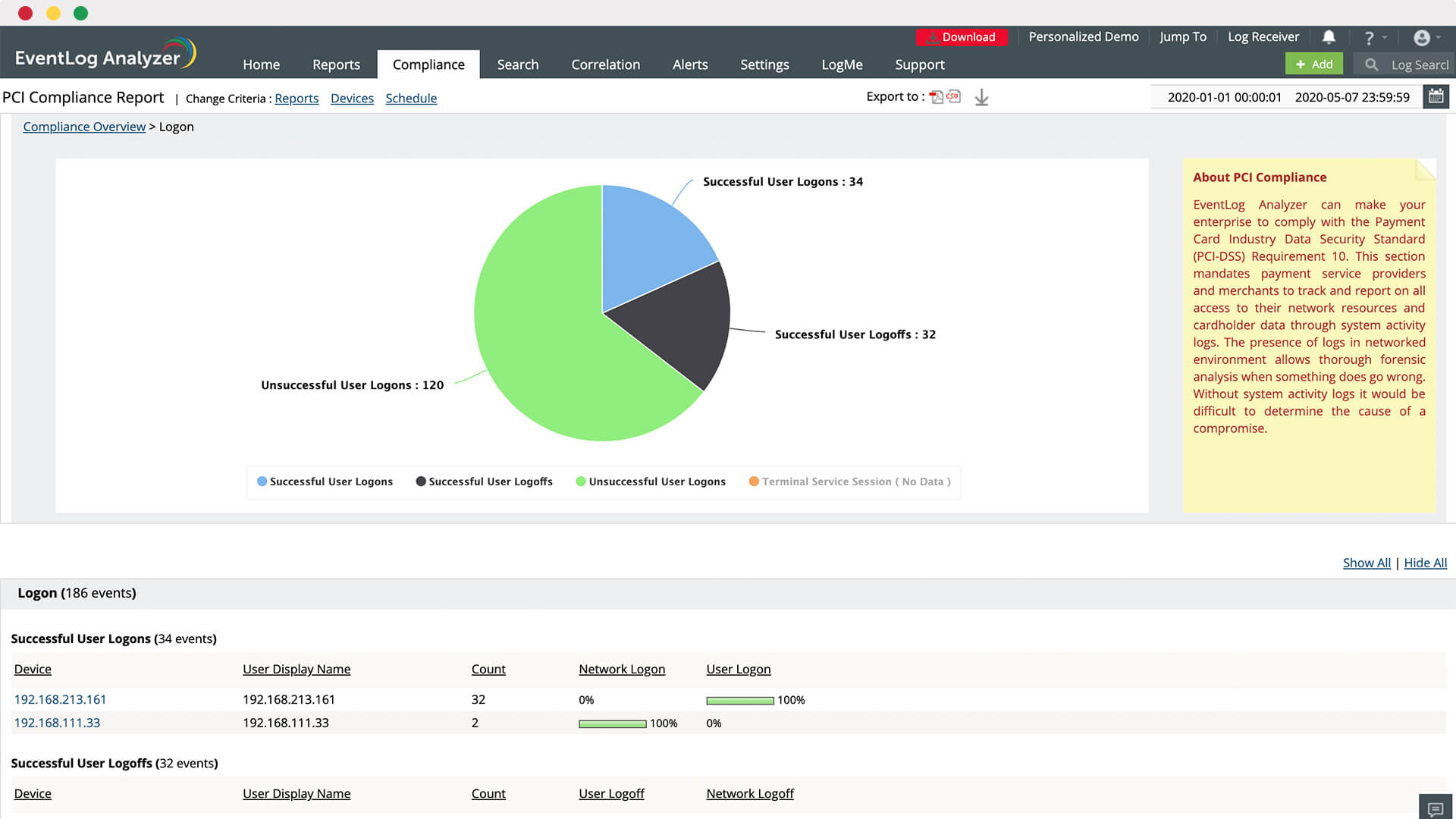
Task: Toggle Successful User Logoffs legend entry
Action: [x=484, y=482]
